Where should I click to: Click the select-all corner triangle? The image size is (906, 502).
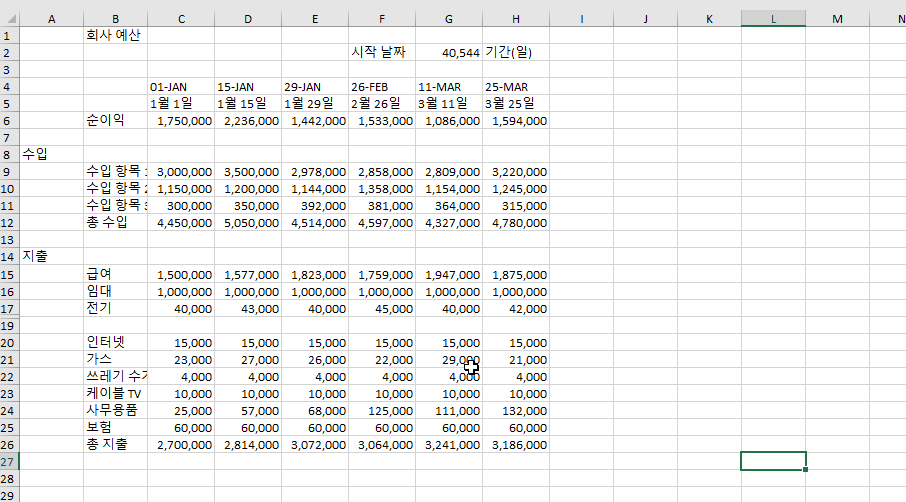(10, 18)
